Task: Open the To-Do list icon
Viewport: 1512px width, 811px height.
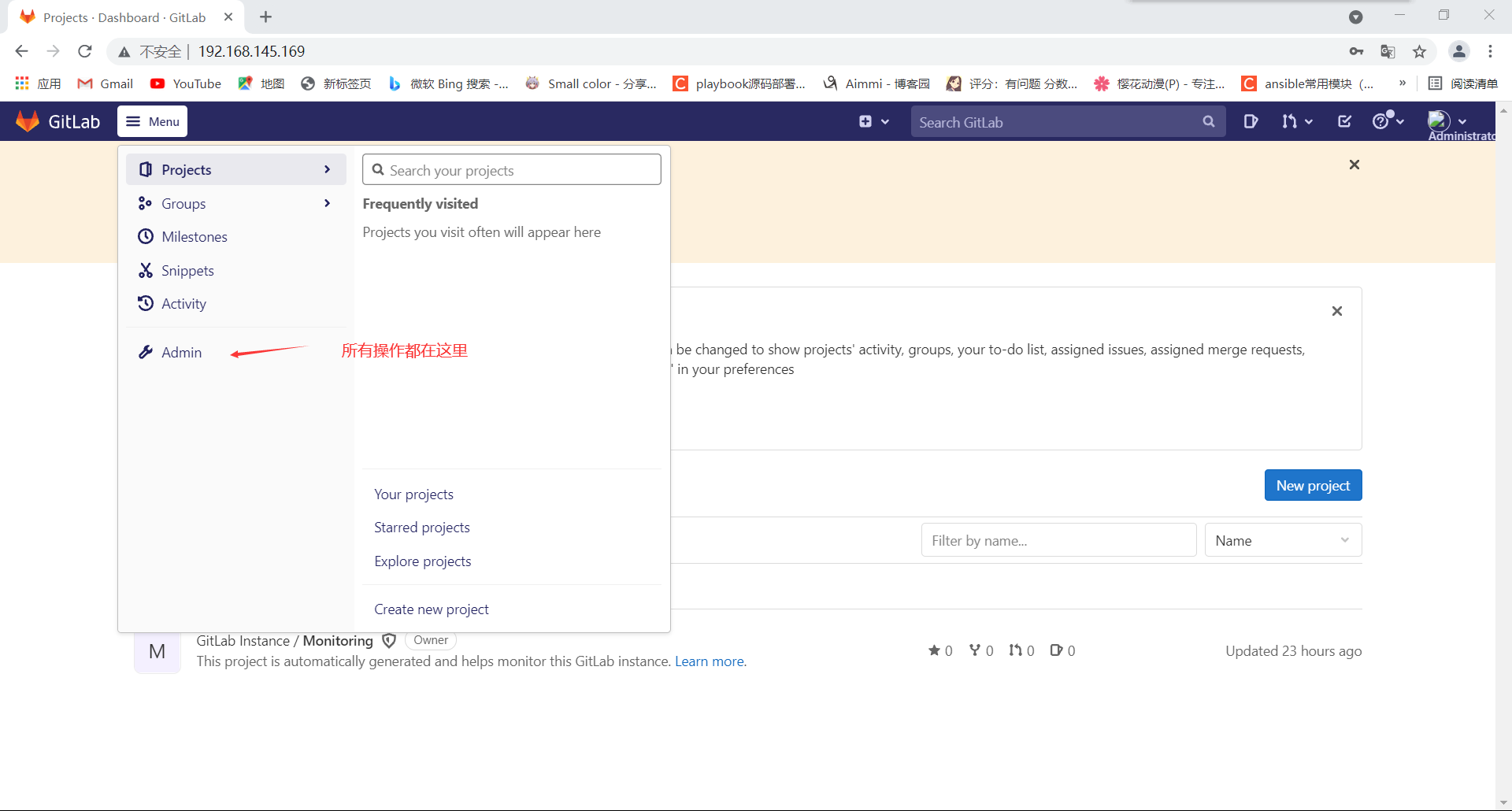Action: click(1345, 121)
